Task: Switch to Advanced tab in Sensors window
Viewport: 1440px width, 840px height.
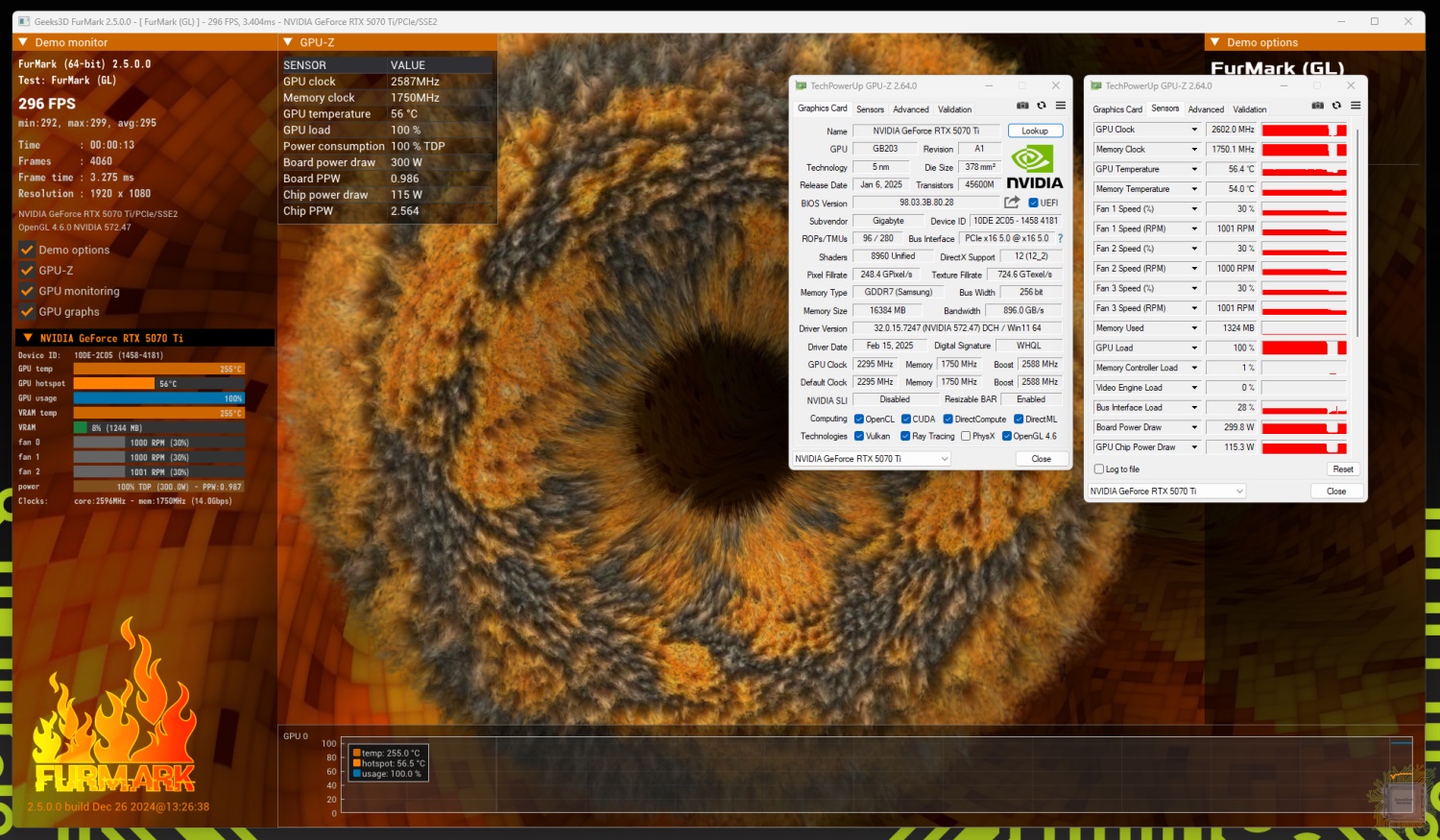Action: click(1206, 109)
